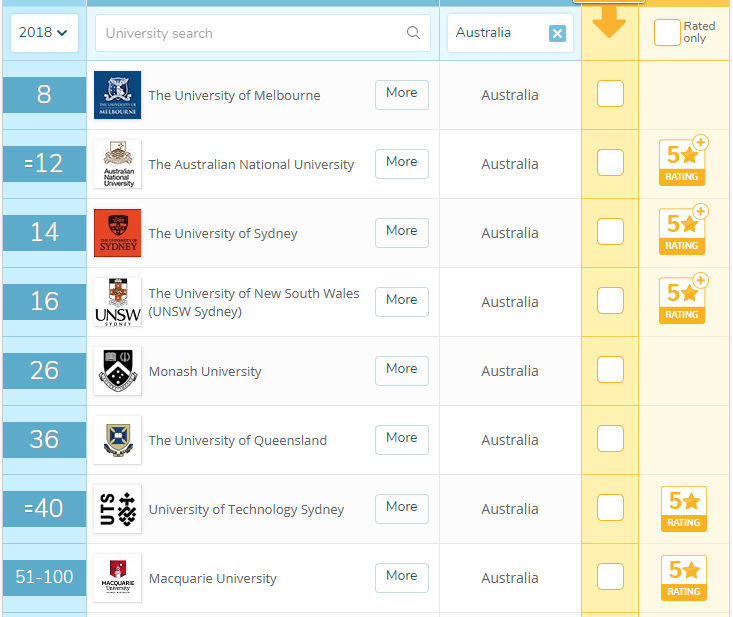Open Monash University crest logo
Viewport: 733px width, 617px height.
click(117, 371)
